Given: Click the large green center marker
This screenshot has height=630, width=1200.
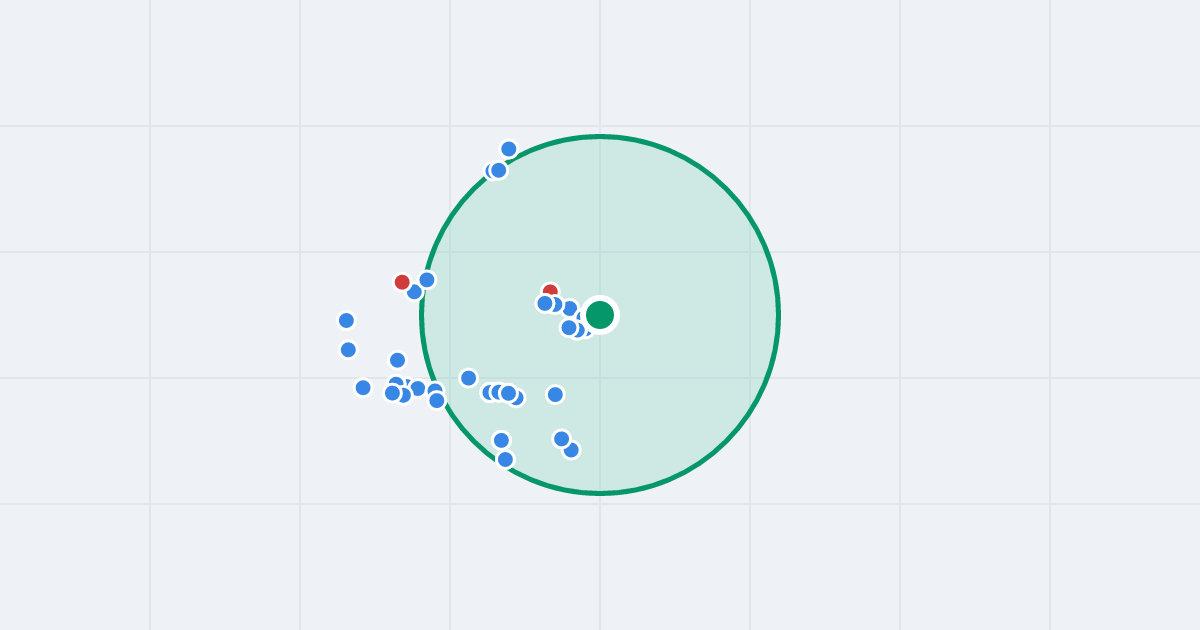Looking at the screenshot, I should pos(600,315).
